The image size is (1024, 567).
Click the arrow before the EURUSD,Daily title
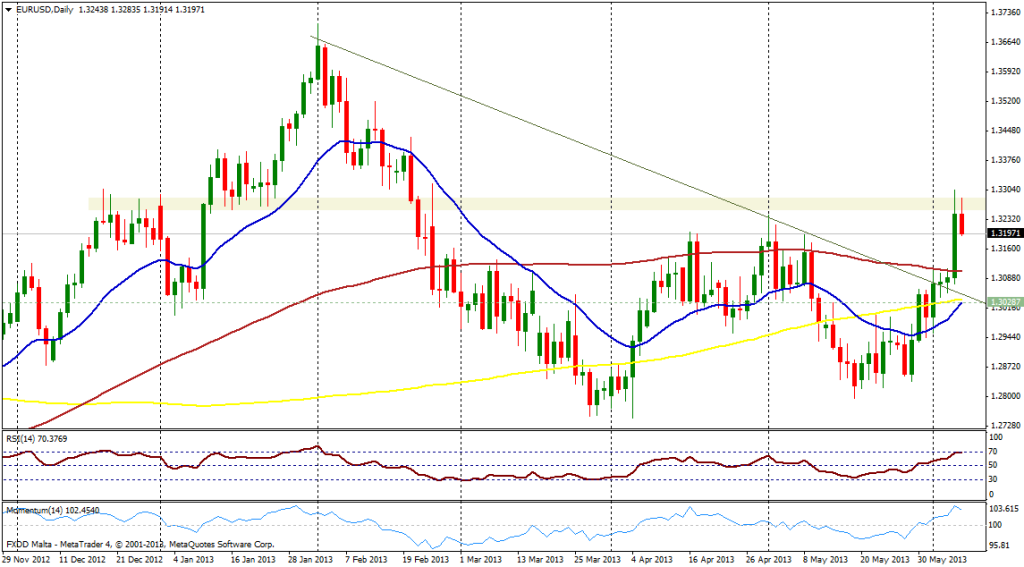(8, 8)
